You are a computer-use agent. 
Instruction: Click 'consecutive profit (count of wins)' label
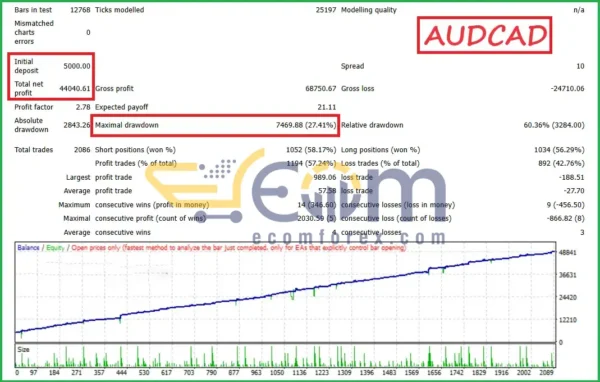click(150, 219)
